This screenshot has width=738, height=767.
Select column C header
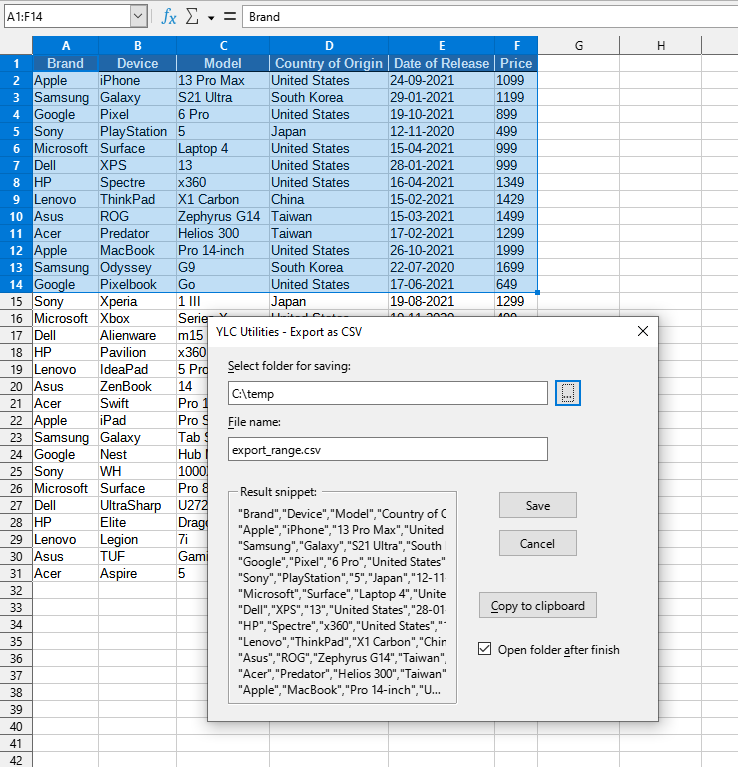[x=223, y=45]
